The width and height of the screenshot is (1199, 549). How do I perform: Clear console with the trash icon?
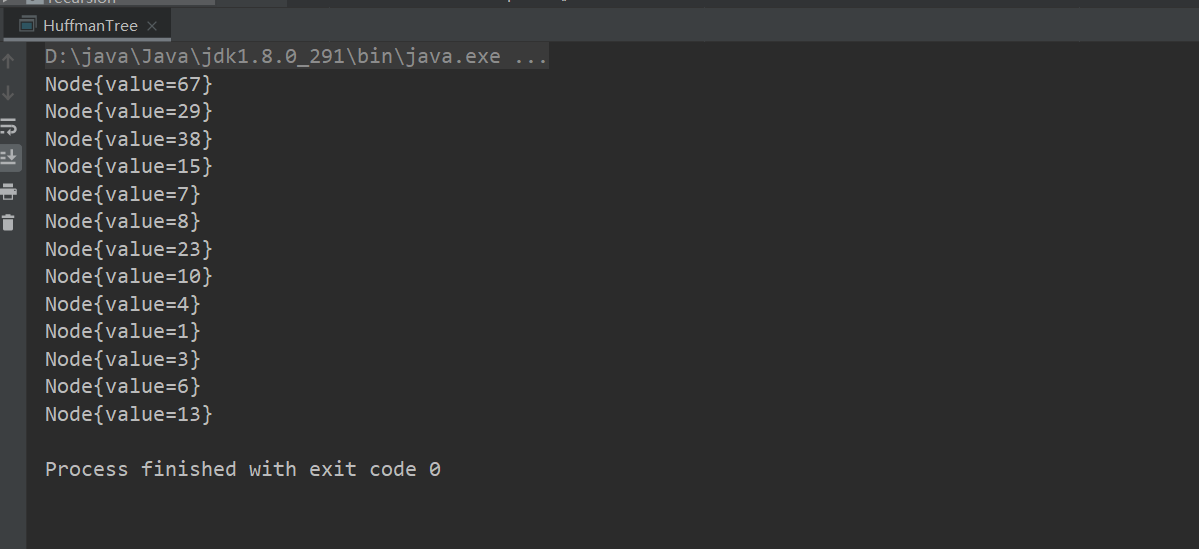(x=8, y=223)
